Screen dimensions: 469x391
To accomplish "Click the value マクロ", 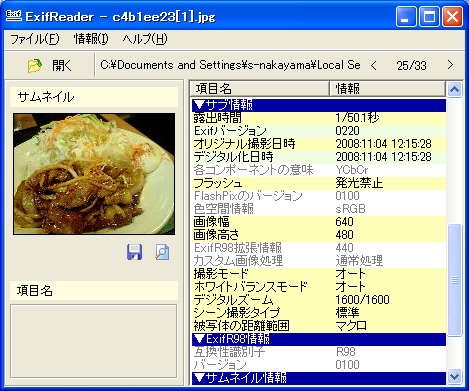I will [x=351, y=326].
